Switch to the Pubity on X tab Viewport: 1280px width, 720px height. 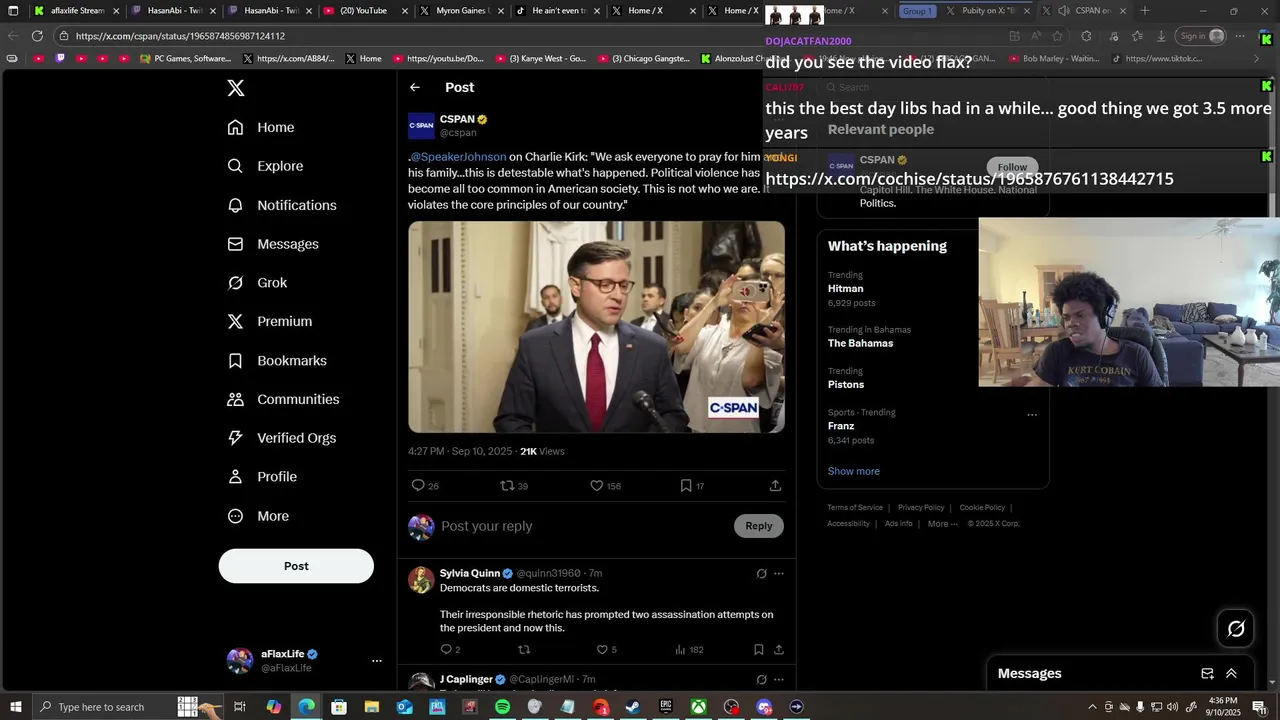986,11
